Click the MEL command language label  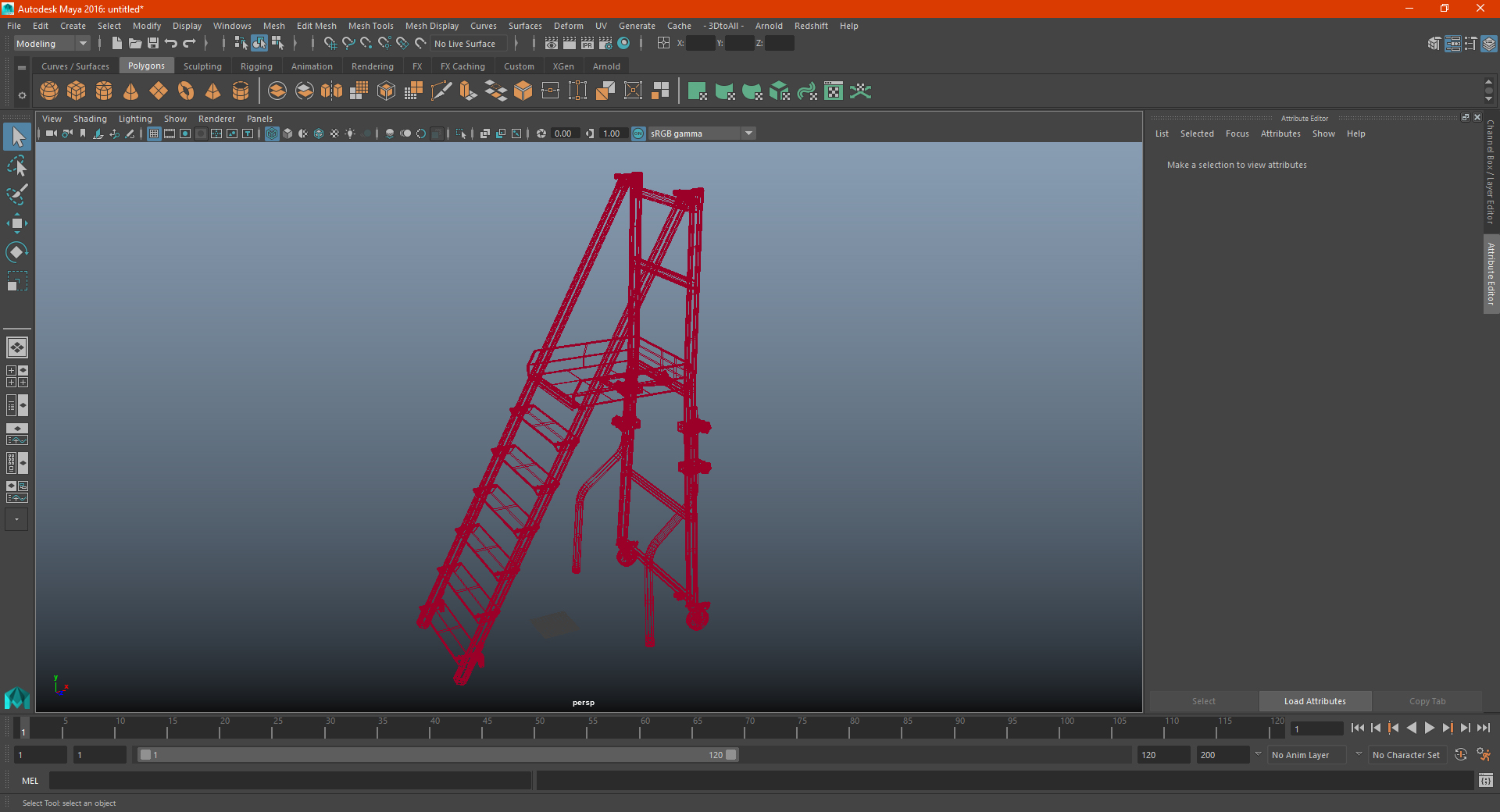tap(30, 781)
